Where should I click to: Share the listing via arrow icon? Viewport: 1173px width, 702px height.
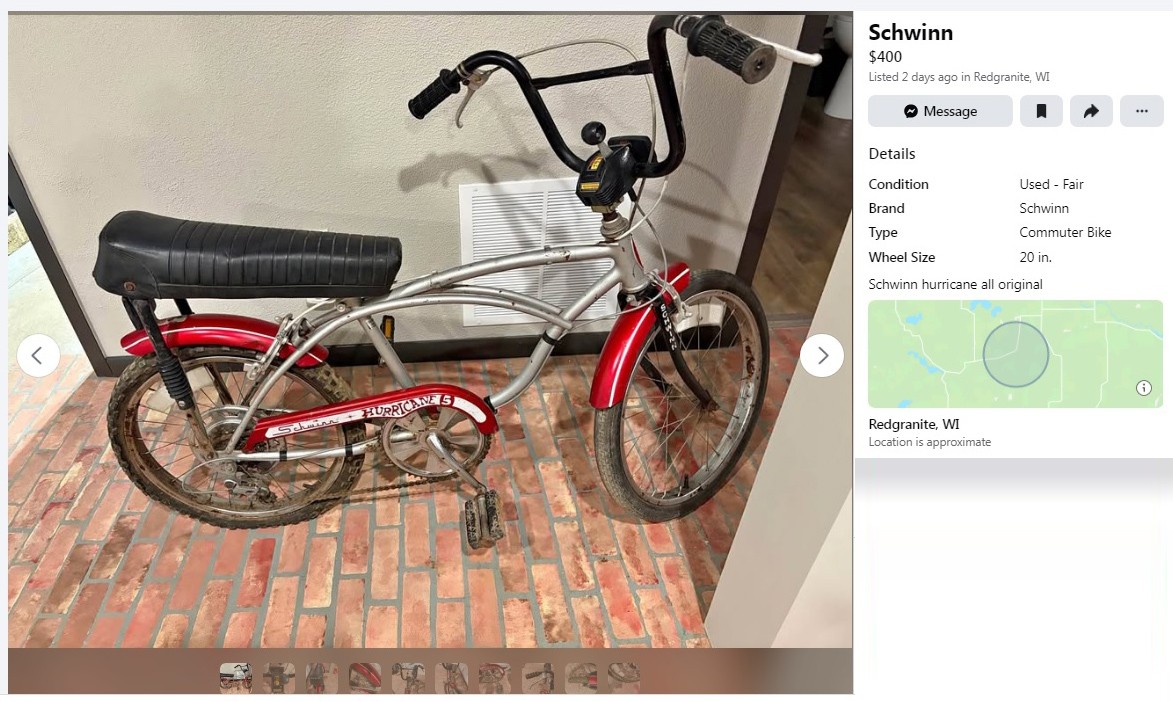click(1091, 111)
